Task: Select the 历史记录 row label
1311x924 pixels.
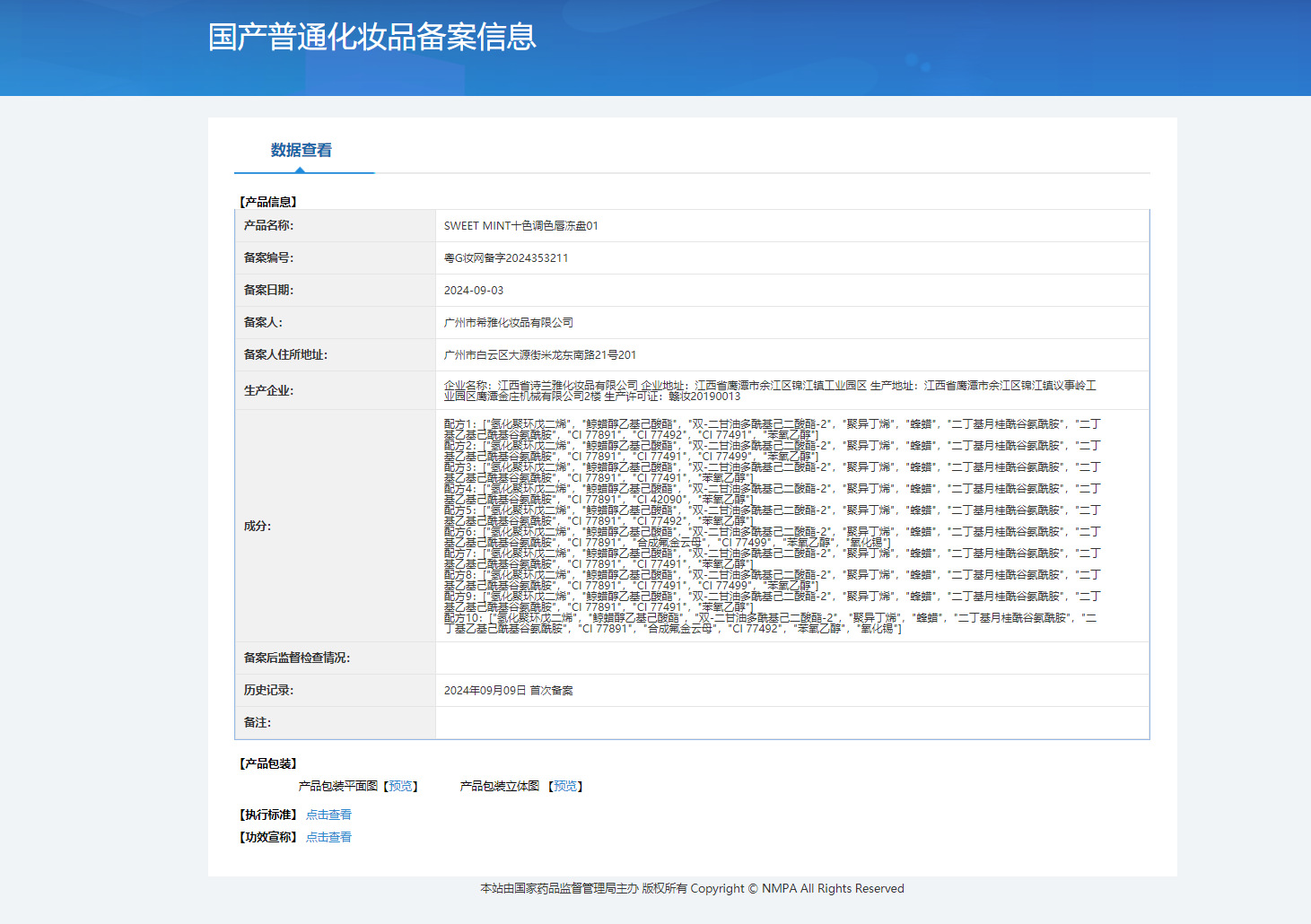Action: (x=268, y=690)
